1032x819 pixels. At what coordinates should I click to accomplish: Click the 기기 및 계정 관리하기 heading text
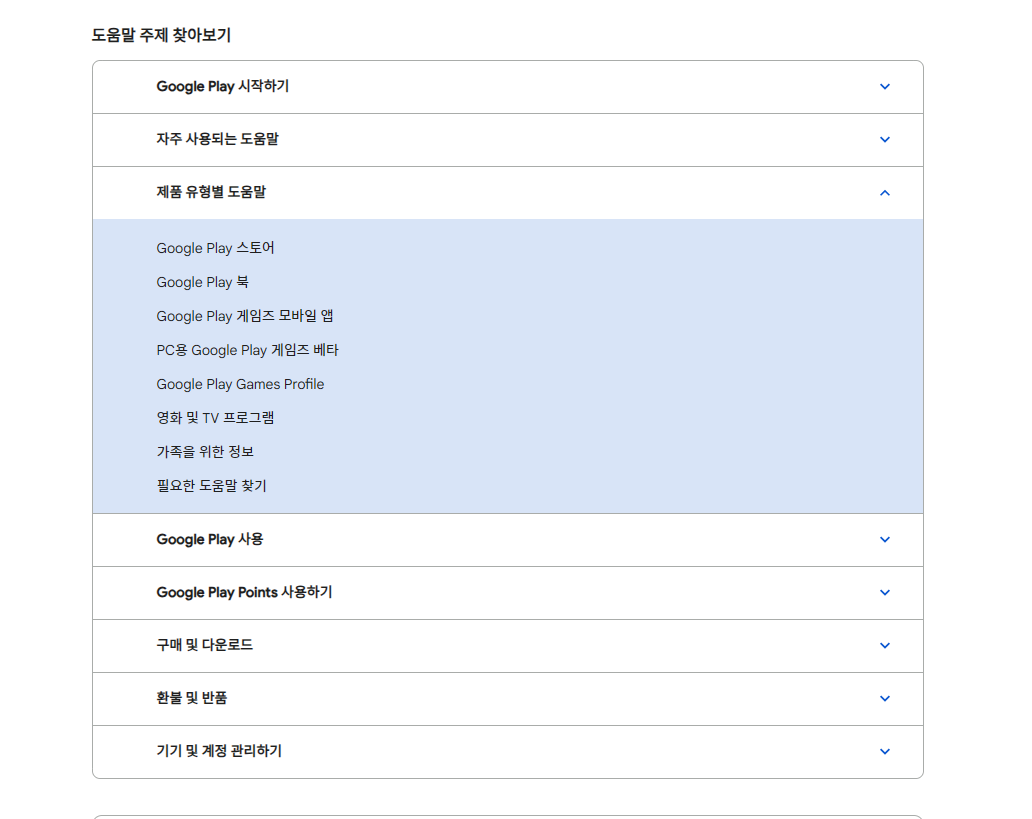(219, 751)
